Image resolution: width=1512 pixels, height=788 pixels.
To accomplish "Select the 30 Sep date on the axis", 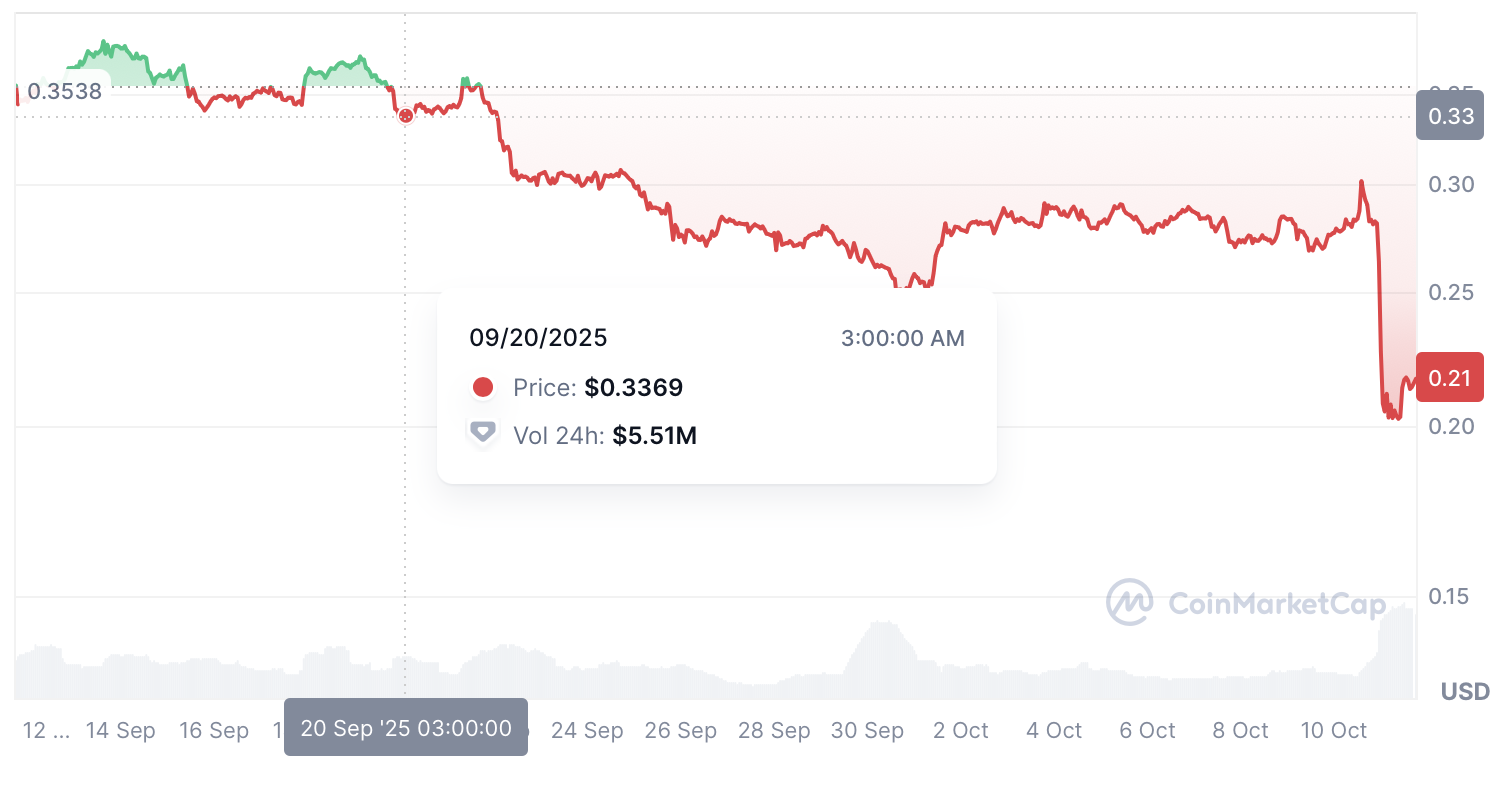I will click(x=867, y=731).
